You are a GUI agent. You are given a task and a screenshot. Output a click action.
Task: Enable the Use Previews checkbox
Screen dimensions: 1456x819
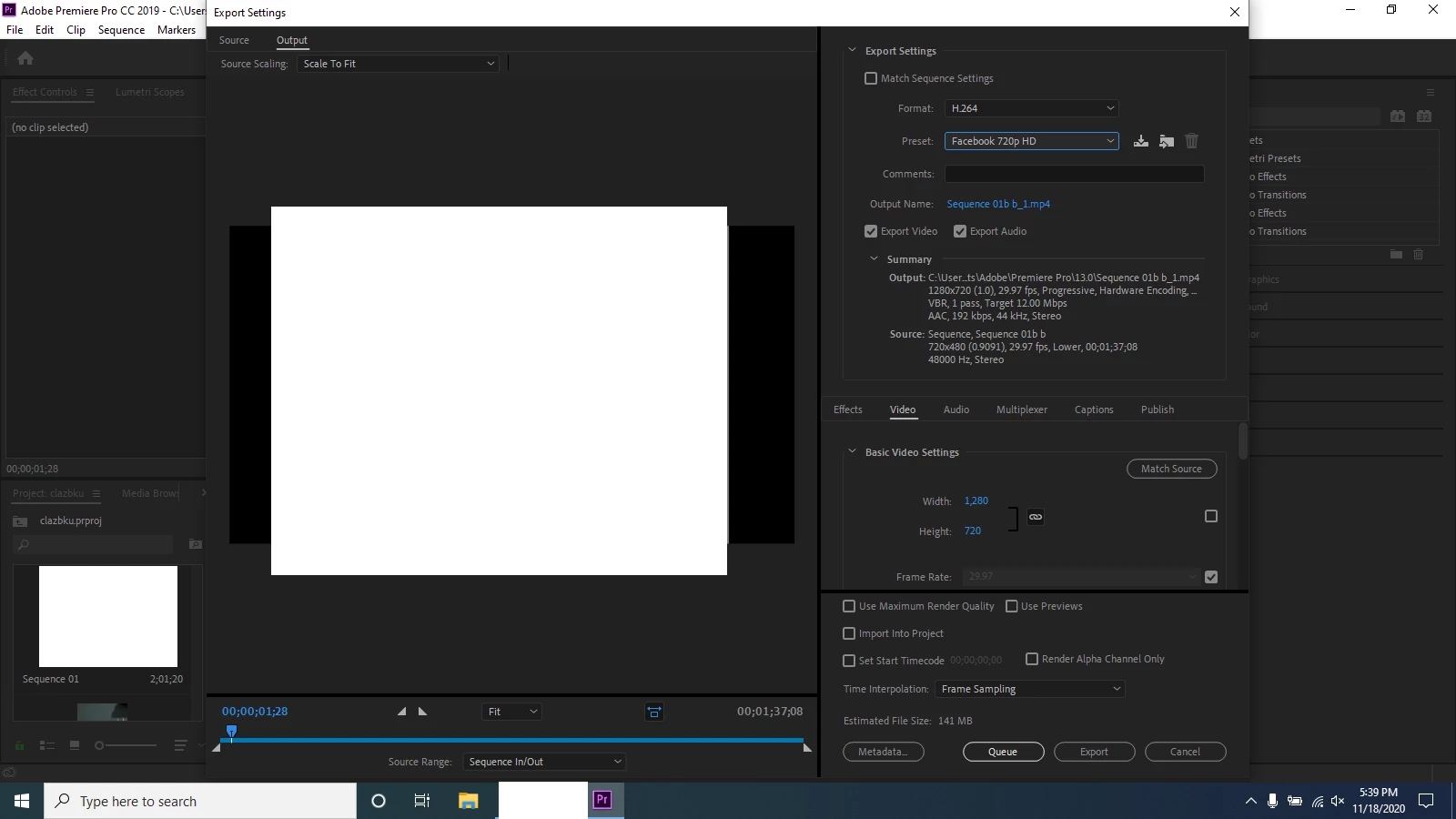click(x=1011, y=606)
